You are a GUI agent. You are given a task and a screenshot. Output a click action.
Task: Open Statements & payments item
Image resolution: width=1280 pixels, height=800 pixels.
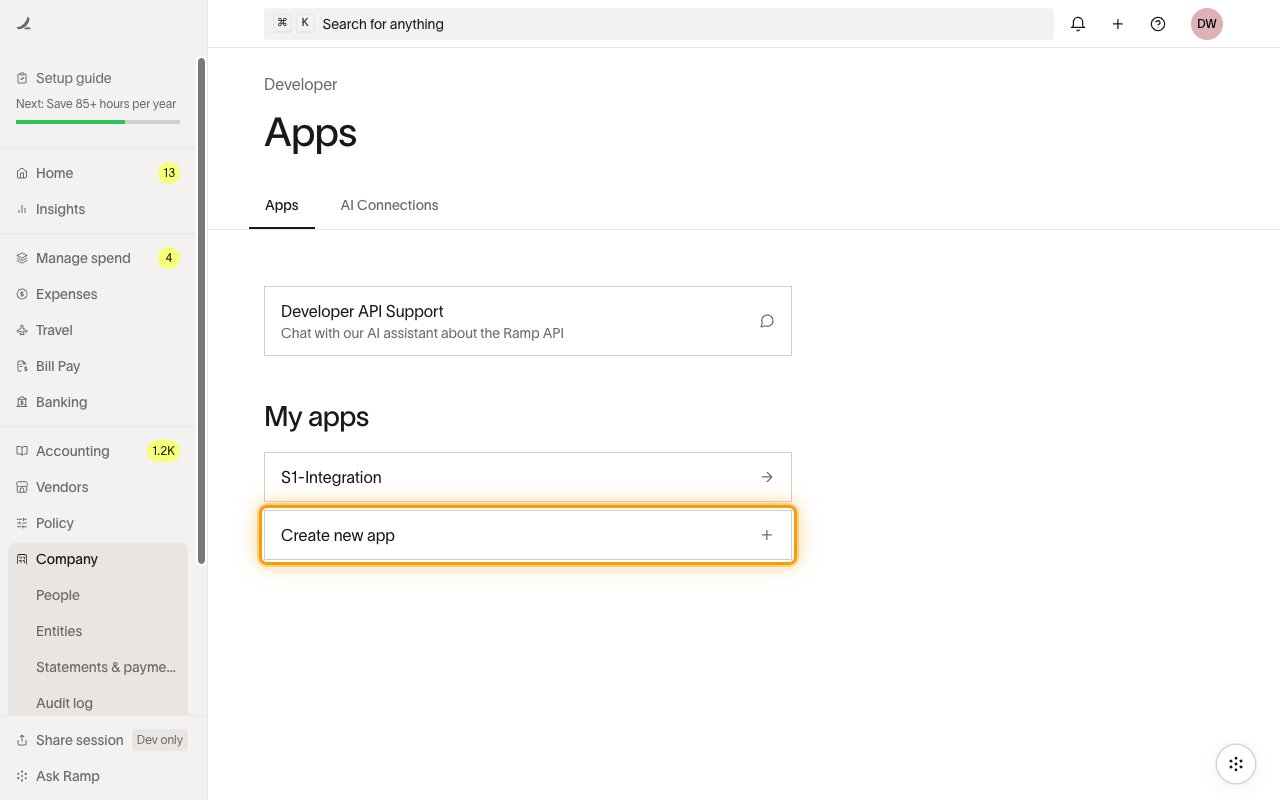point(98,667)
